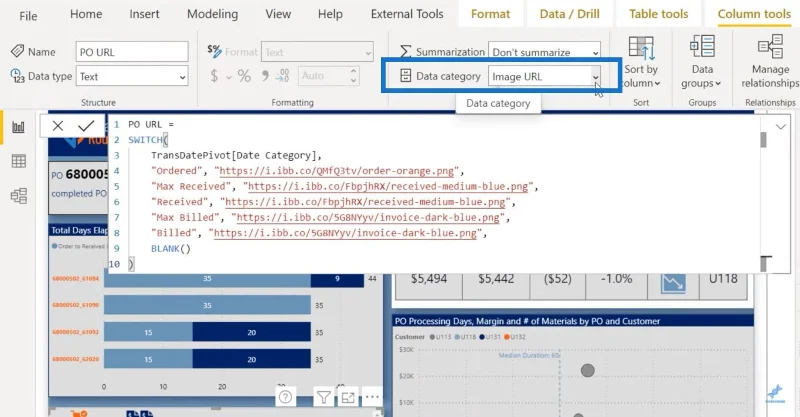Switch to the Format tab
Viewport: 800px width, 417px height.
pyautogui.click(x=490, y=14)
